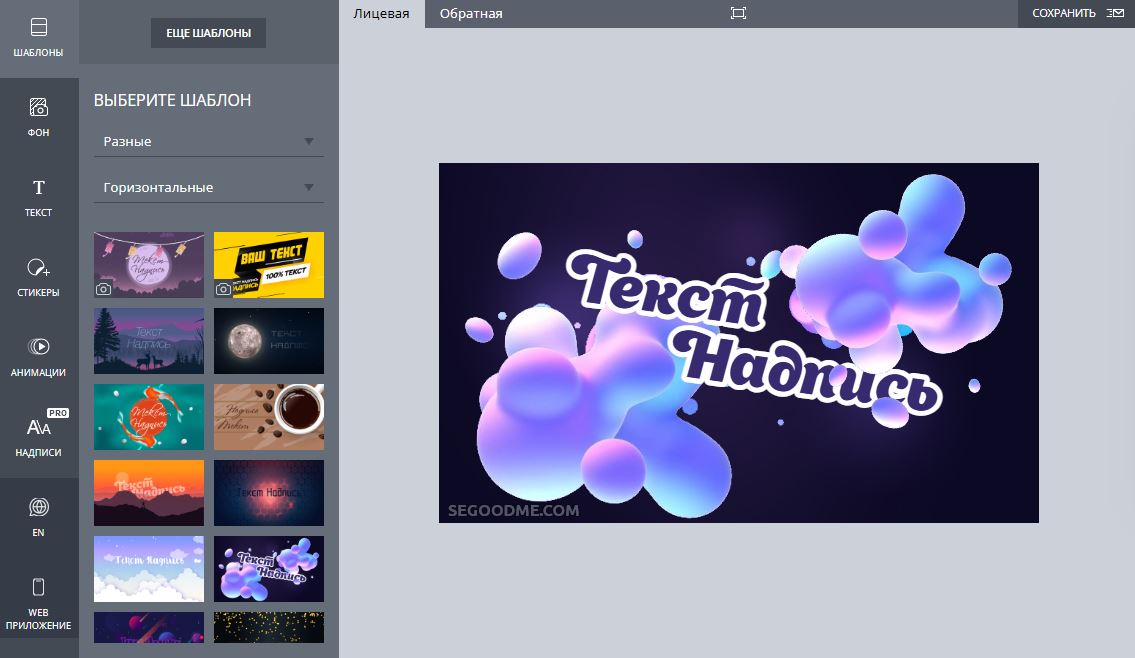1135x658 pixels.
Task: Open the Анимации animations section
Action: 38,358
